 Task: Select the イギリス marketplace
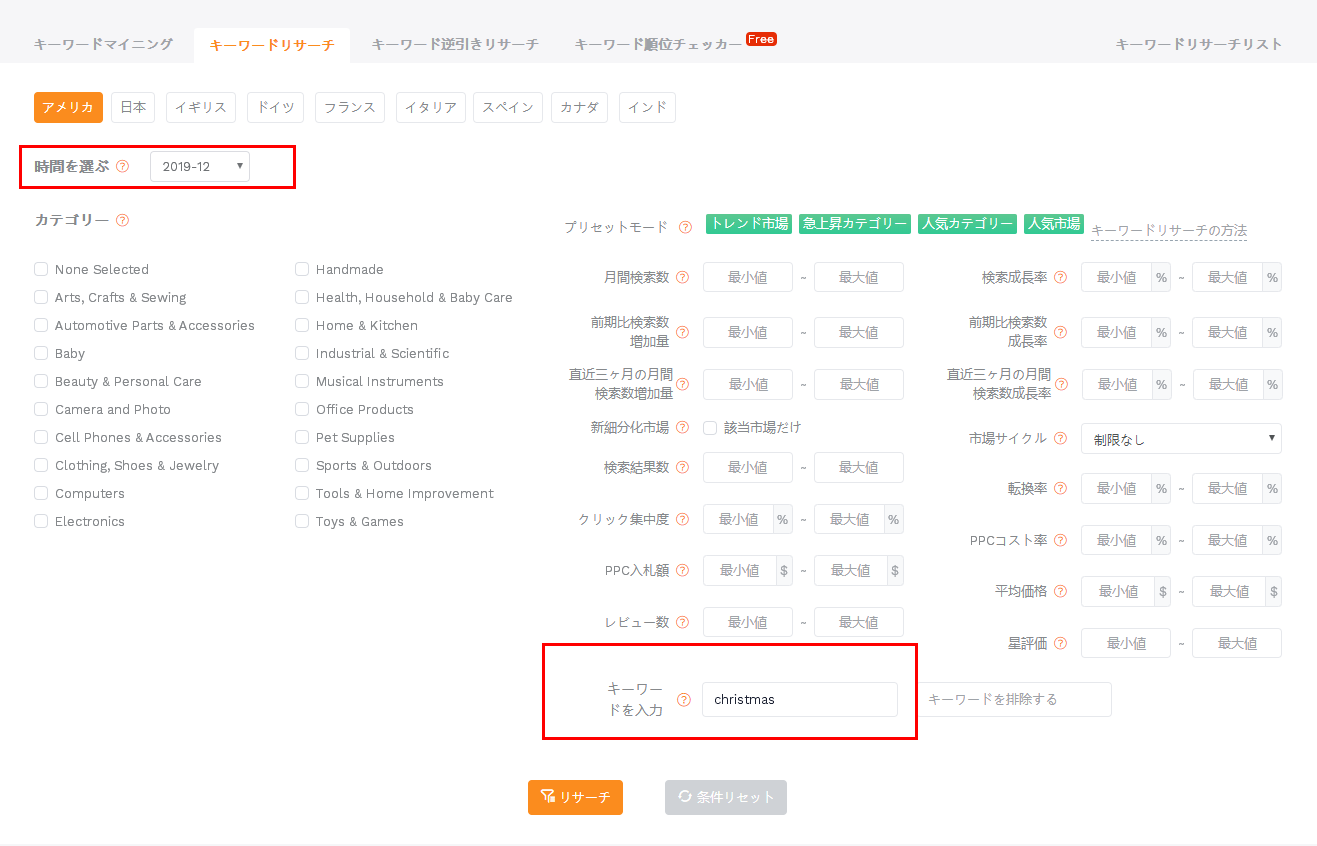(201, 107)
